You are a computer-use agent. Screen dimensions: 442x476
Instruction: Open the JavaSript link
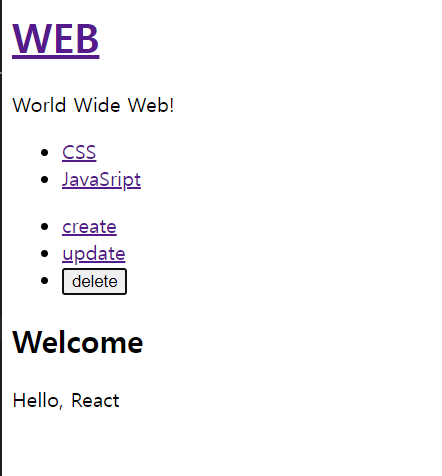point(101,180)
